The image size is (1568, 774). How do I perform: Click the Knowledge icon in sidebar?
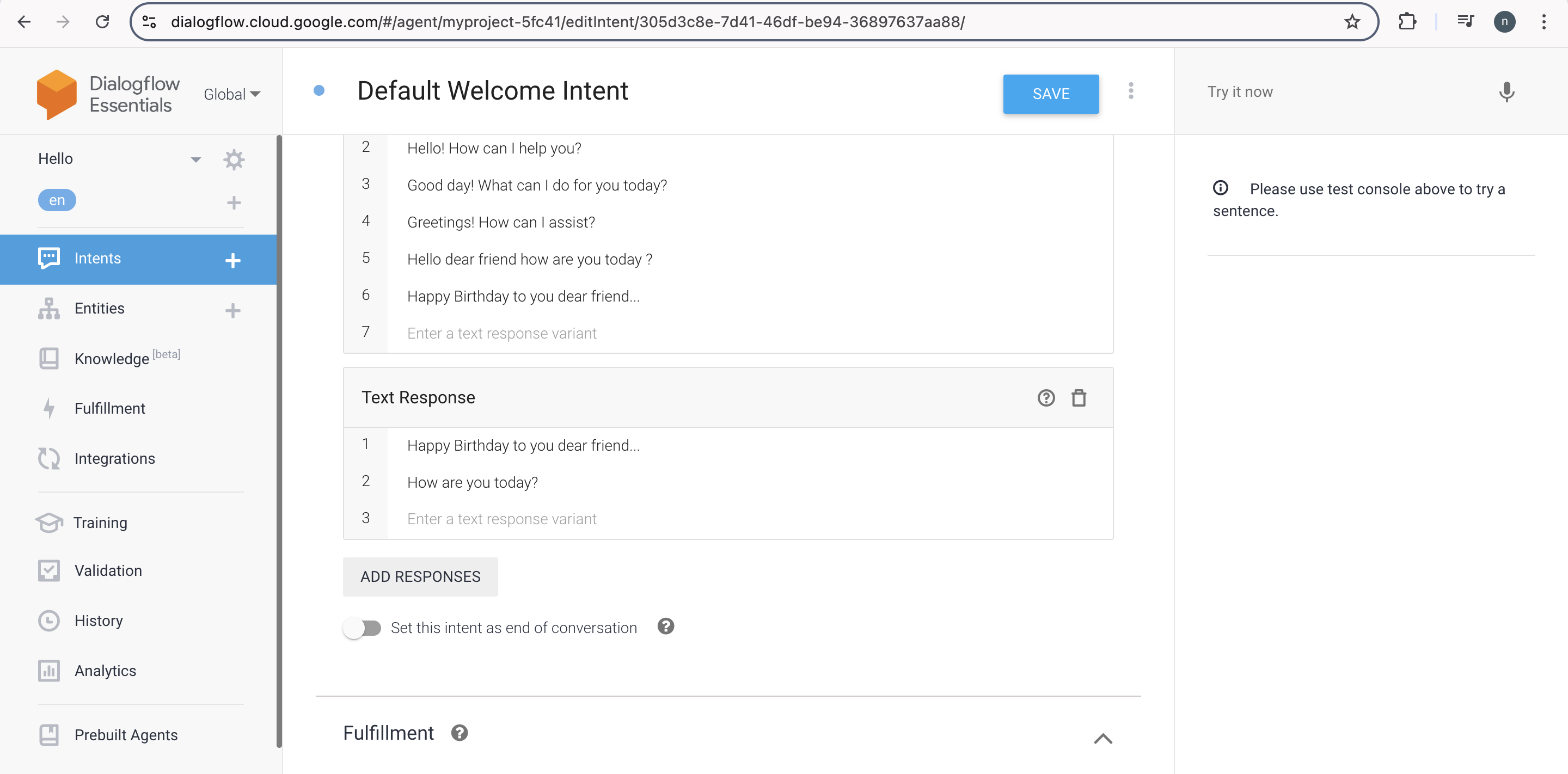(x=49, y=358)
